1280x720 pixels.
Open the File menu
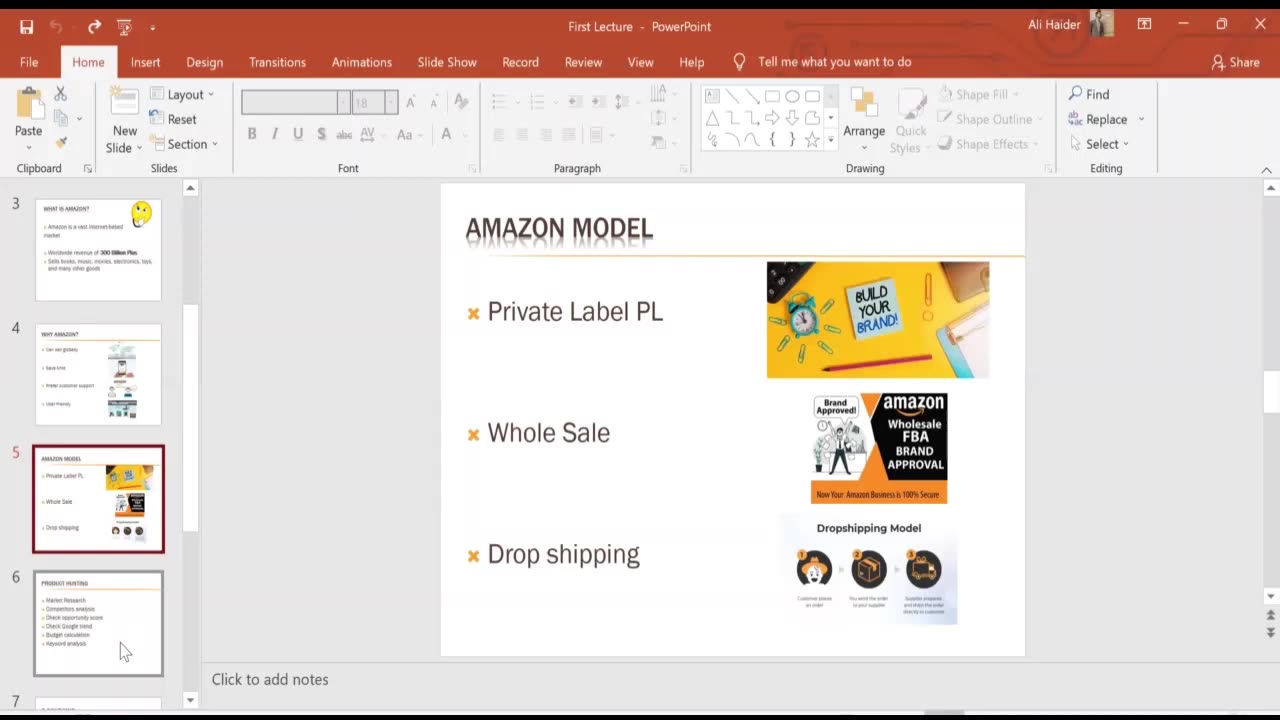(x=29, y=62)
